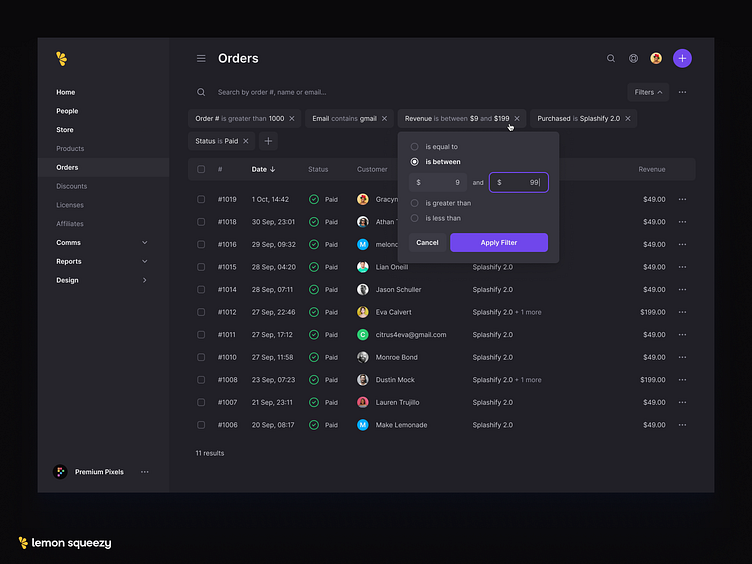This screenshot has height=564, width=752.
Task: Tick the checkbox for order #1015
Action: pos(201,267)
